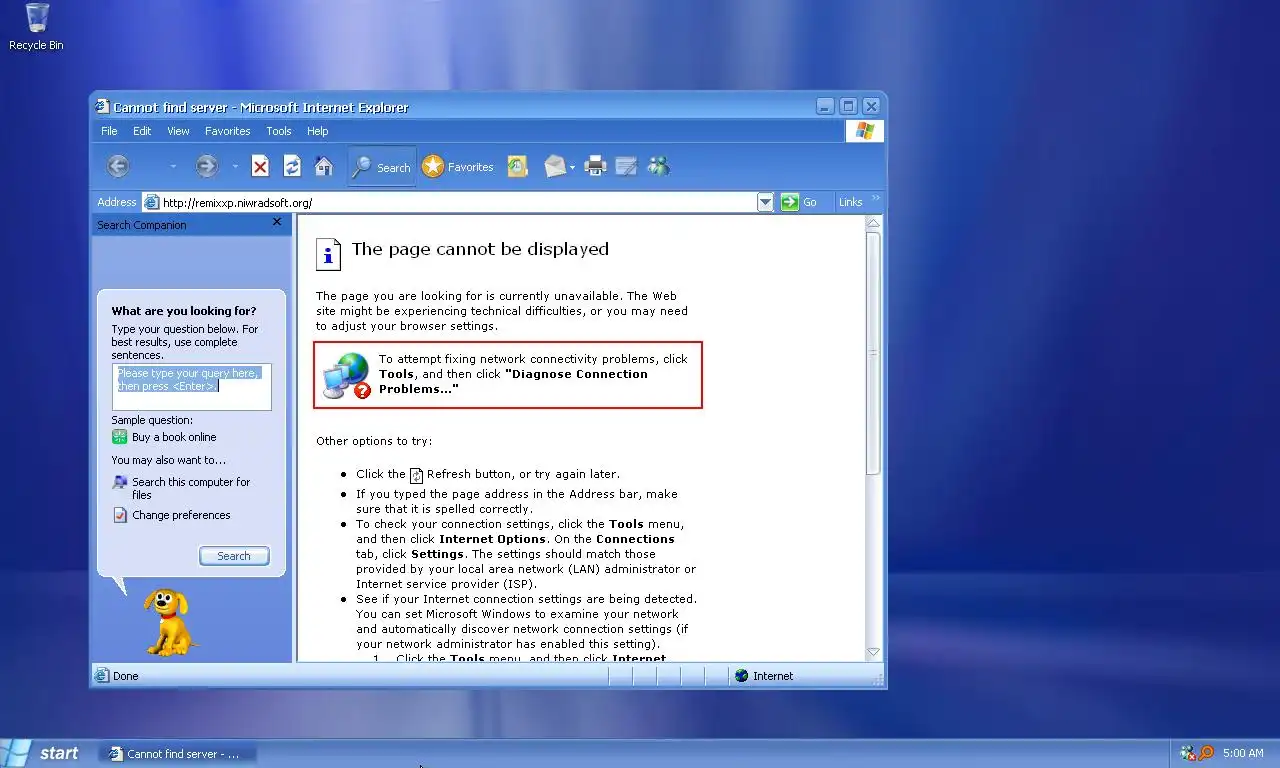Open the Favorites menu
The width and height of the screenshot is (1280, 768).
pyautogui.click(x=228, y=131)
